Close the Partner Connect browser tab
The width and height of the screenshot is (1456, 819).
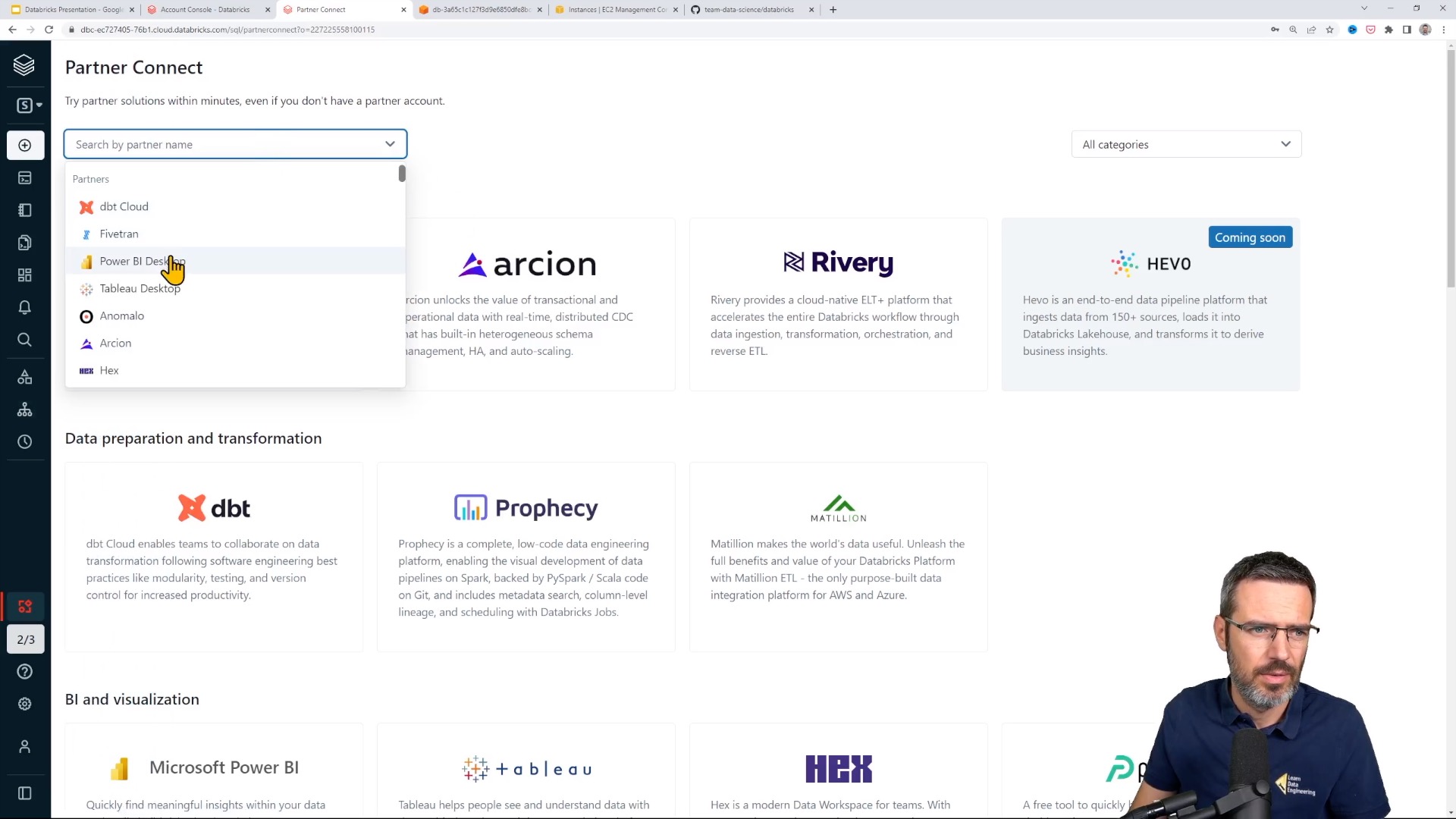403,10
